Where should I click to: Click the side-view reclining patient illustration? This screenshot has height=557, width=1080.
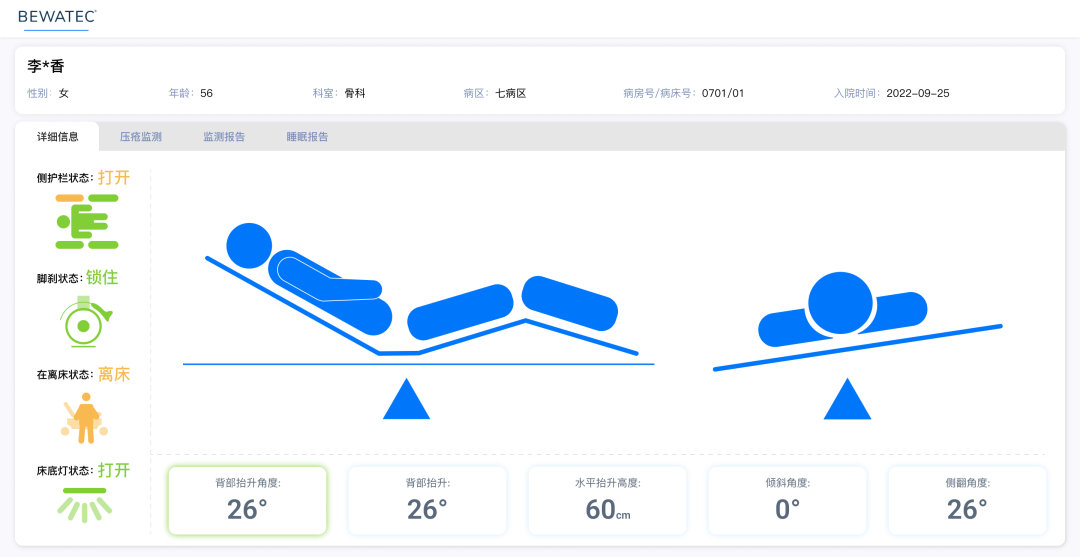click(420, 295)
